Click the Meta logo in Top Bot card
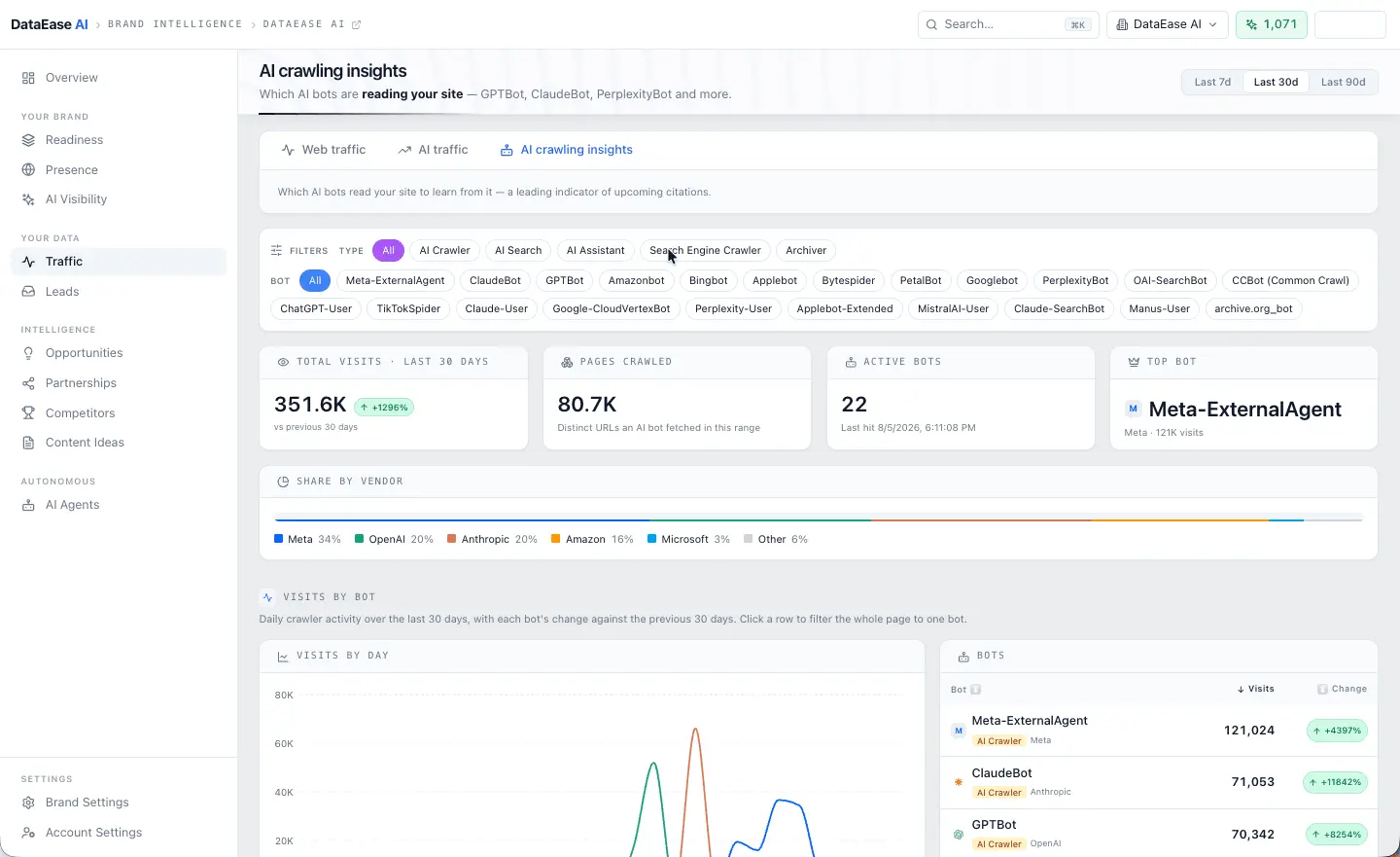This screenshot has height=857, width=1400. click(1133, 410)
